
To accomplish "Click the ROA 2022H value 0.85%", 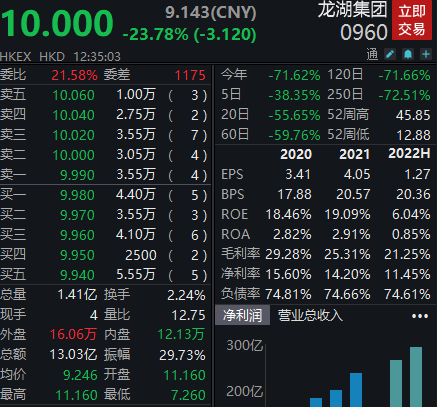I will [411, 234].
